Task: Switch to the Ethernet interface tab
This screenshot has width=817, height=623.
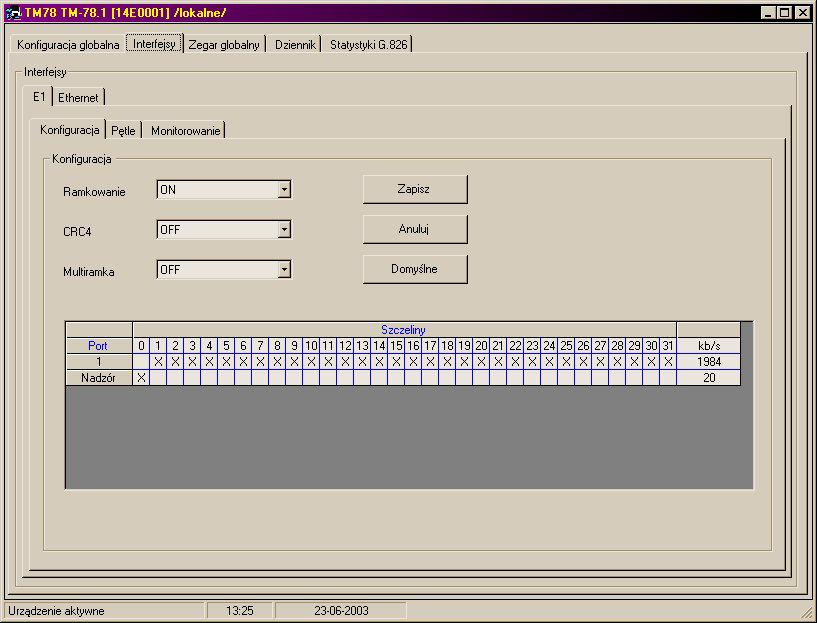Action: [78, 97]
